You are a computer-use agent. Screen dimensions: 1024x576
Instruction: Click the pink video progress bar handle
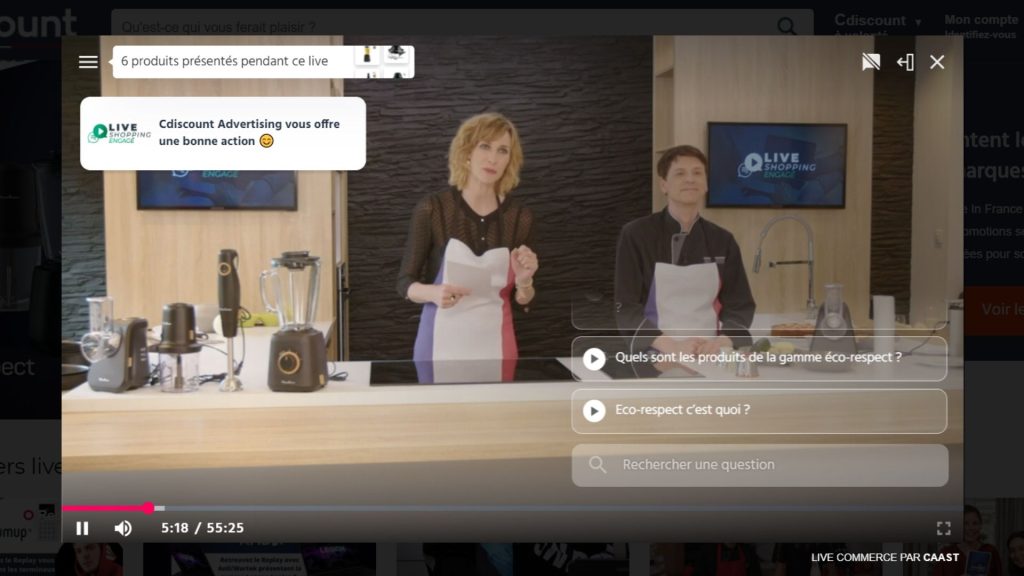point(149,508)
